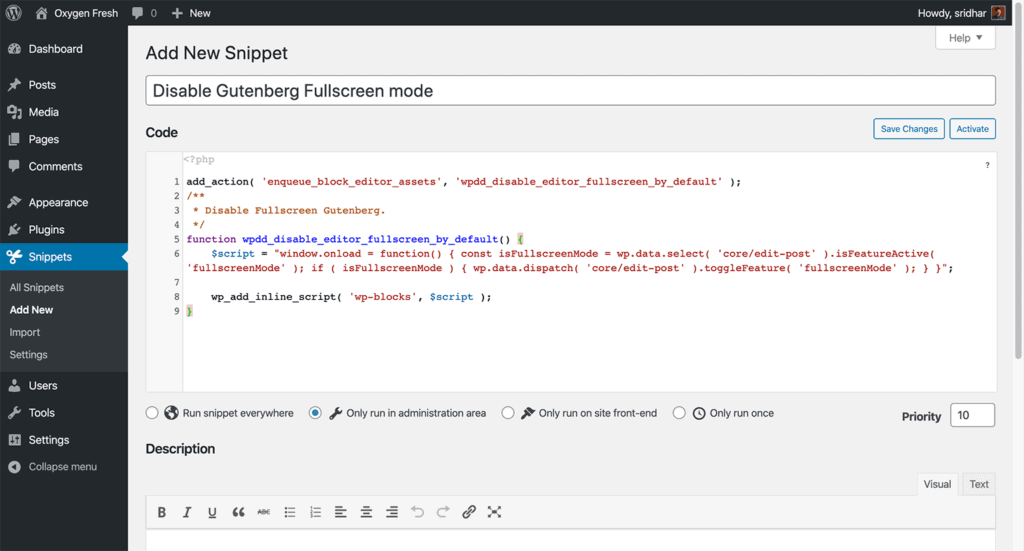Screen dimensions: 1024x551
Task: Select Only run on site front-end
Action: point(508,413)
